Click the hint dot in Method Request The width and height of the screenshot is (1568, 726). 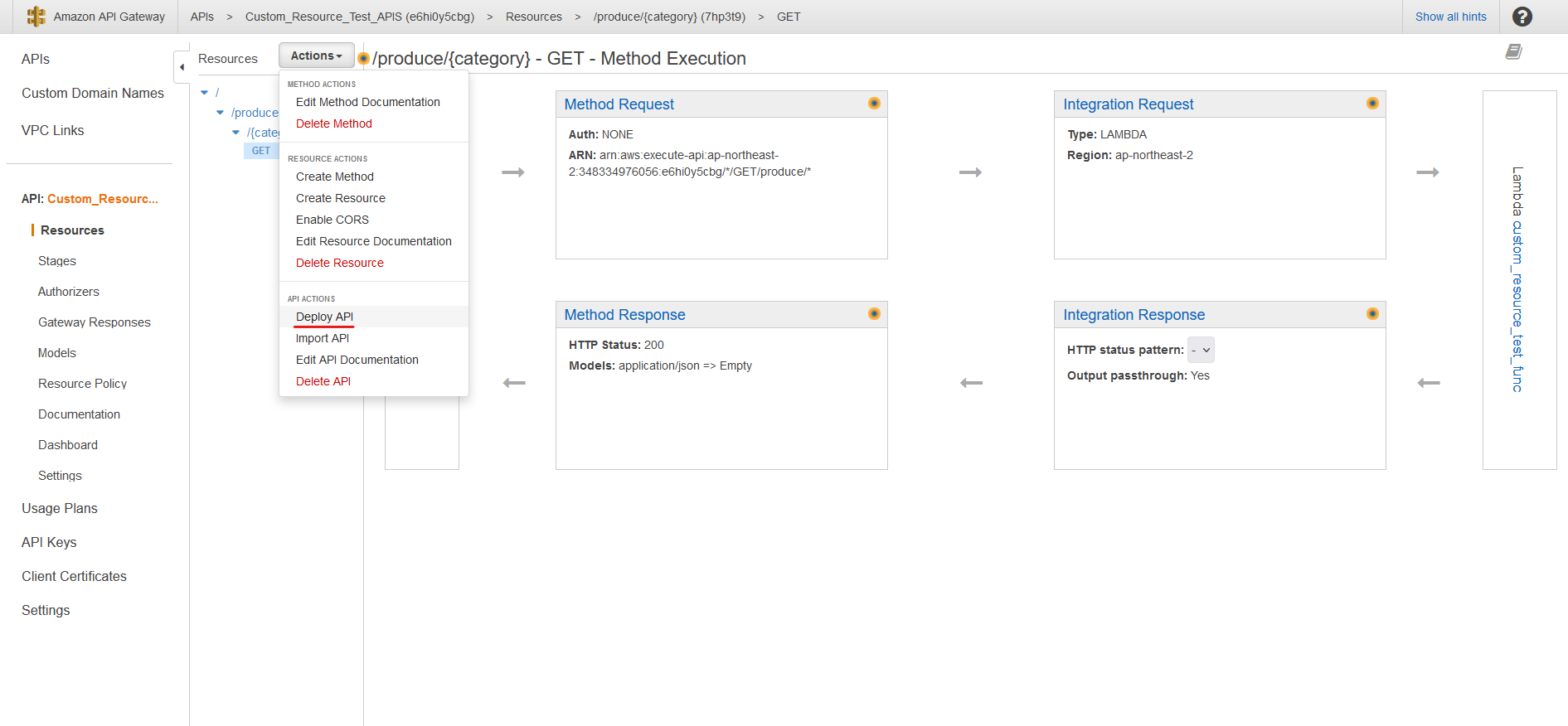(874, 104)
